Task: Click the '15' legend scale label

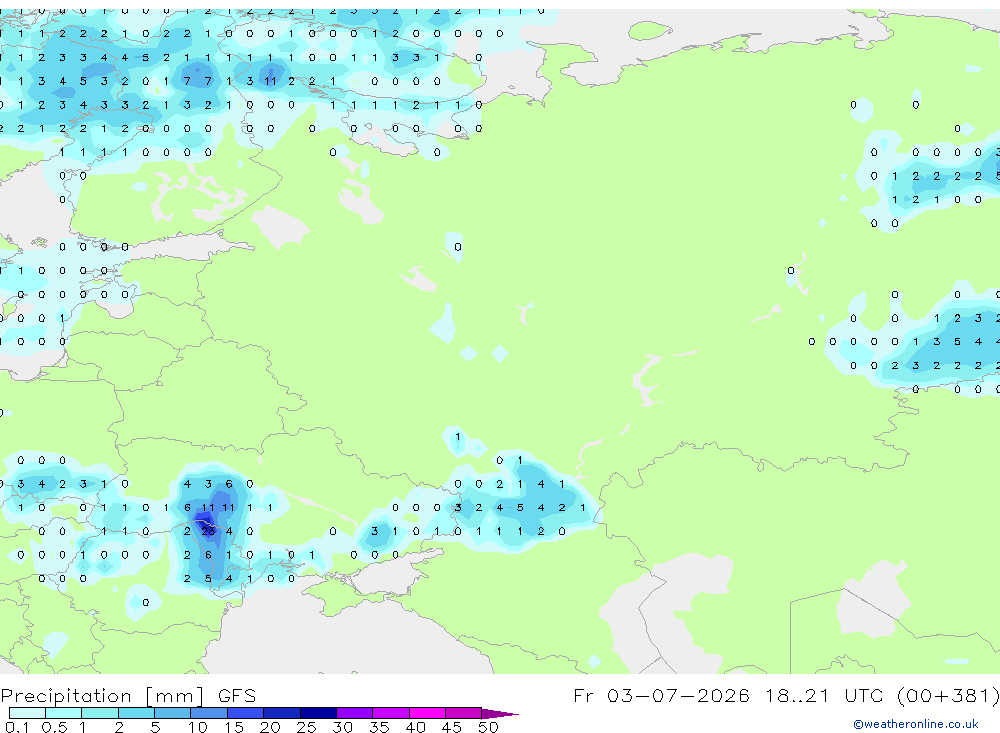Action: coord(234,727)
